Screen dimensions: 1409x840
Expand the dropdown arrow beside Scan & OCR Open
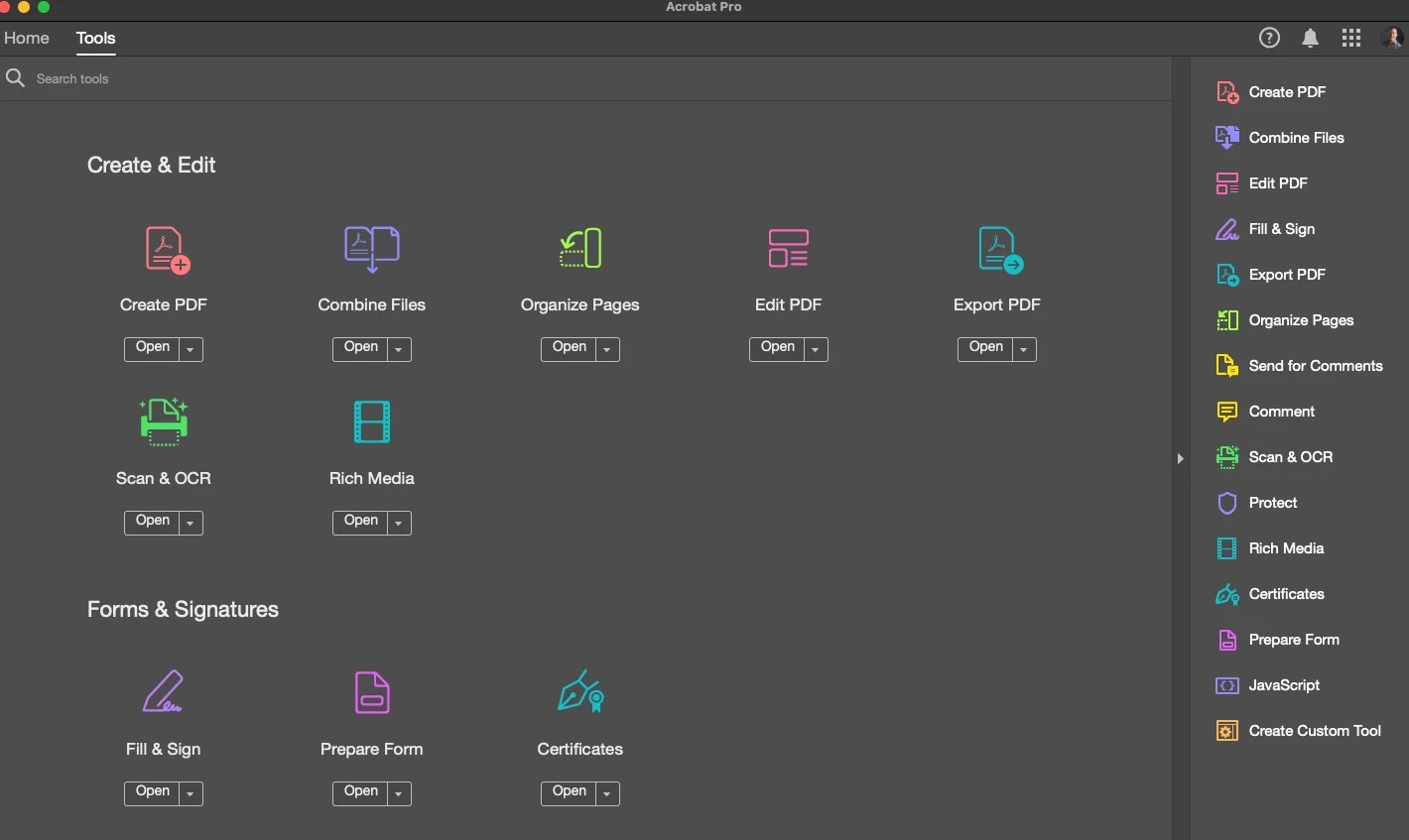(191, 523)
